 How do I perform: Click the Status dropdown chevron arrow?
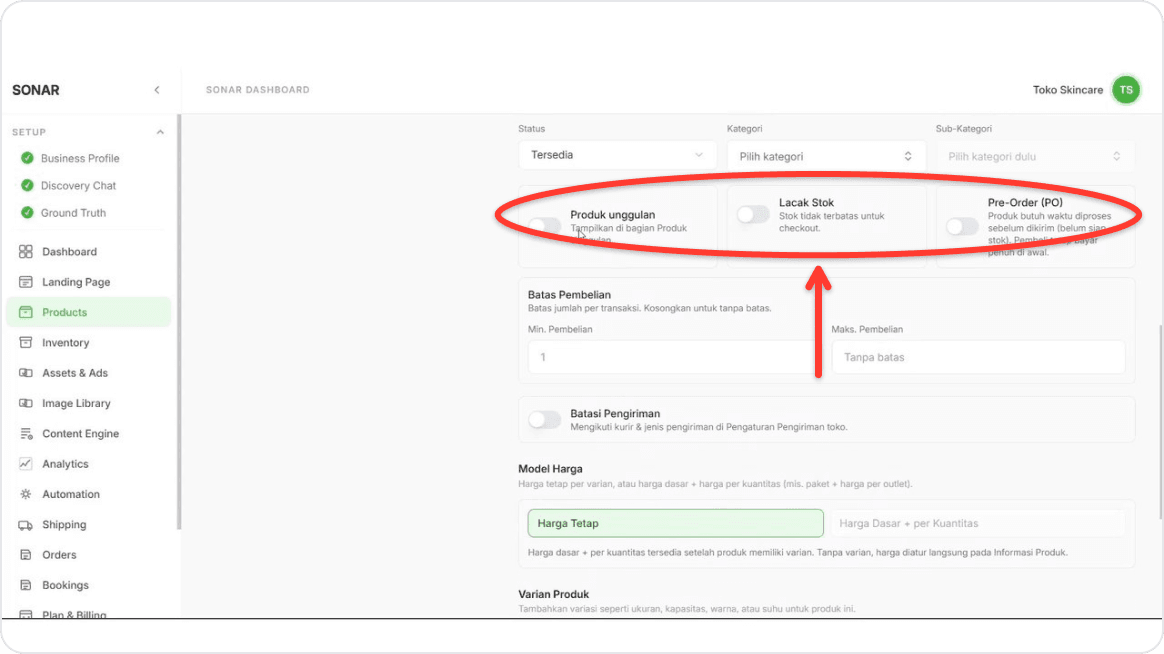pyautogui.click(x=699, y=155)
